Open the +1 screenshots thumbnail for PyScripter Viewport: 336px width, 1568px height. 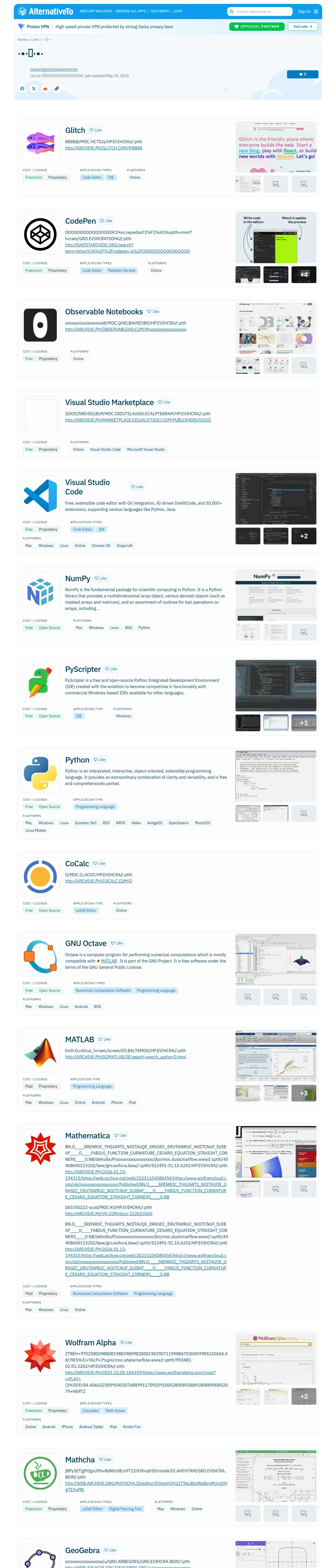click(304, 723)
